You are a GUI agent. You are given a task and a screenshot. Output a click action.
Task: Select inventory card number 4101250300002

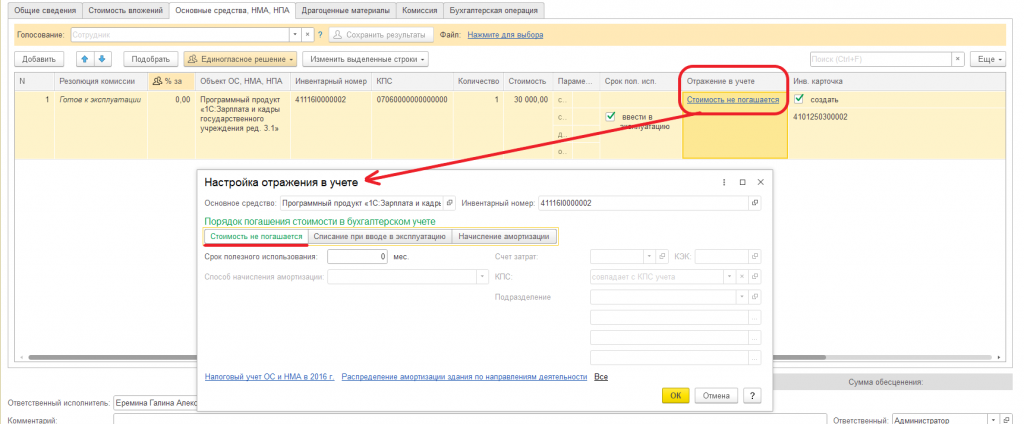pyautogui.click(x=820, y=117)
